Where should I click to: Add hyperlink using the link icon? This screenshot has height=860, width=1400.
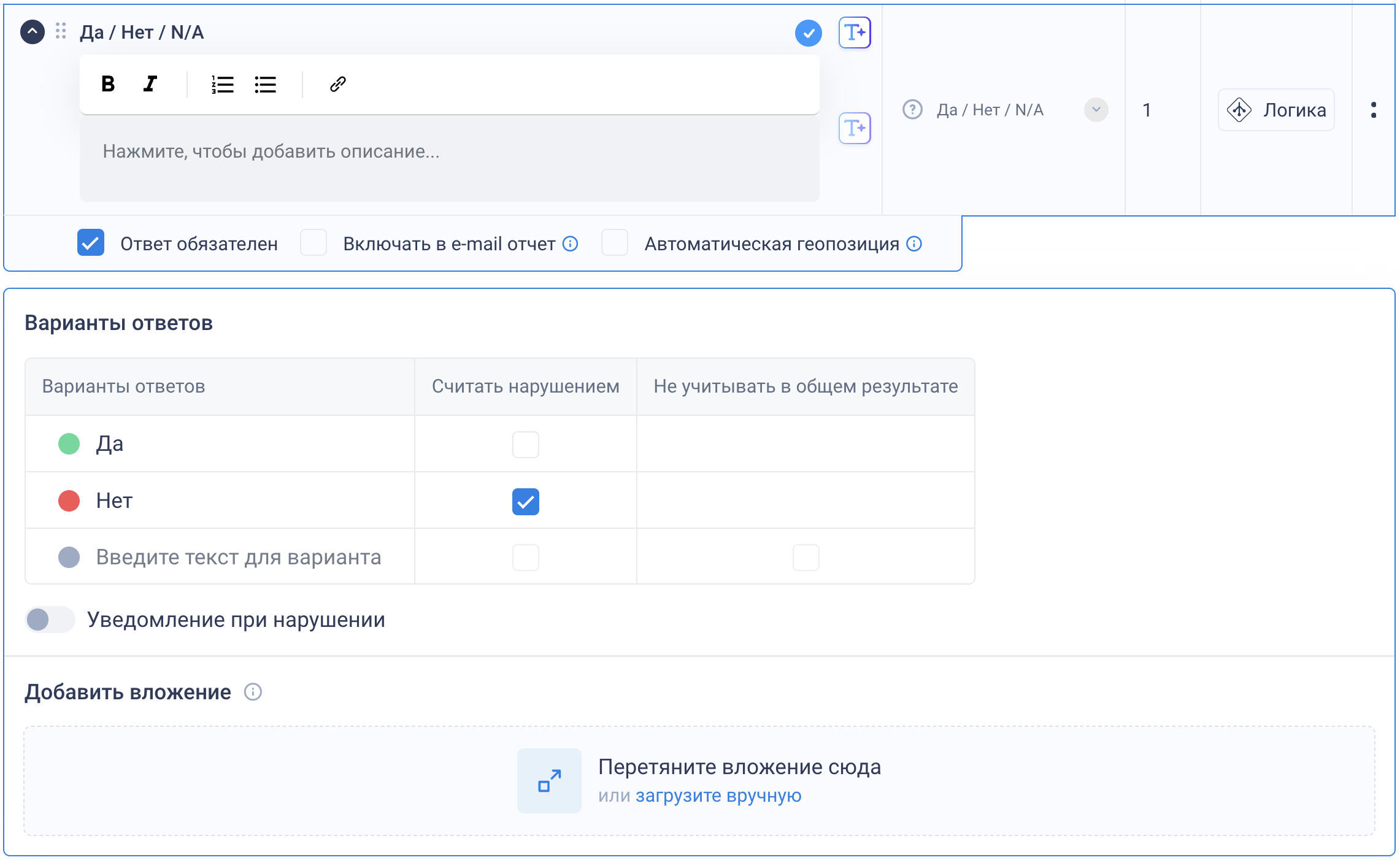tap(338, 84)
